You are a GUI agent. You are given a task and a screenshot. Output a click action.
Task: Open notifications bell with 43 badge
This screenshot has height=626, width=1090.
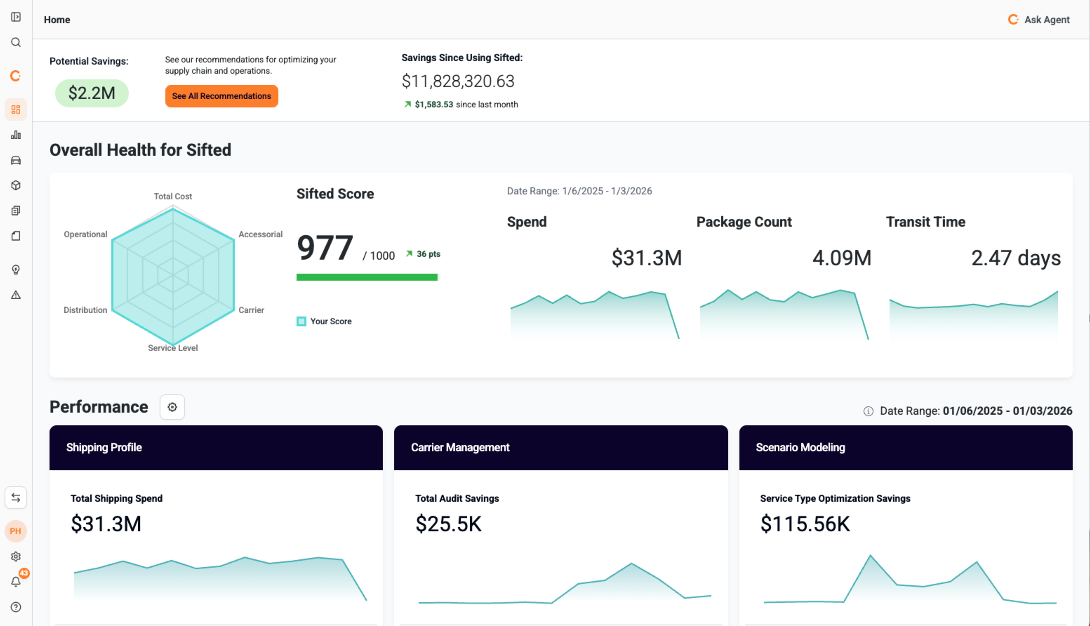(16, 581)
